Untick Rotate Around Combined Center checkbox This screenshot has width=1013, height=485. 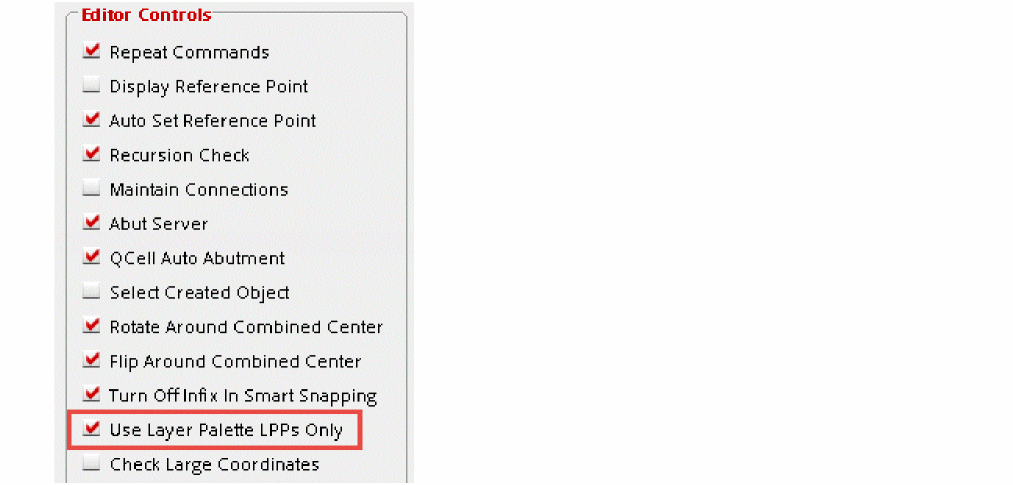(x=92, y=327)
